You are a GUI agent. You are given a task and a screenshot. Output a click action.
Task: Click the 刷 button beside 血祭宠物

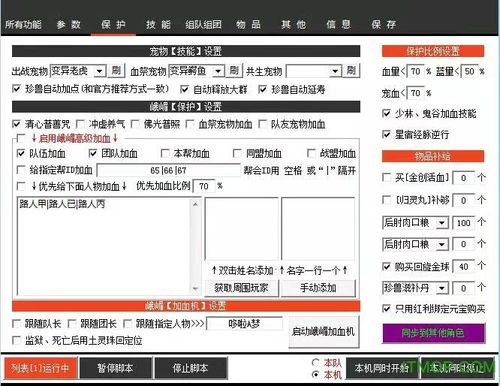coord(234,71)
